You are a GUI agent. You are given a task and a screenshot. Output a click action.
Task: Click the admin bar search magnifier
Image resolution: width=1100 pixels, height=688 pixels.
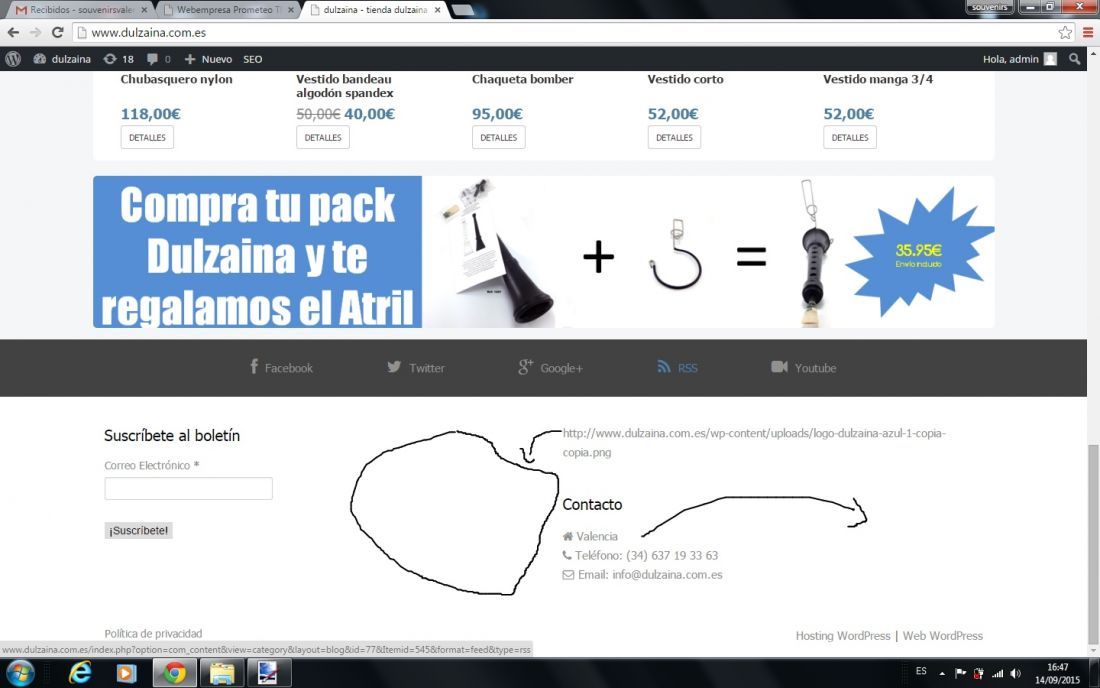(x=1074, y=59)
